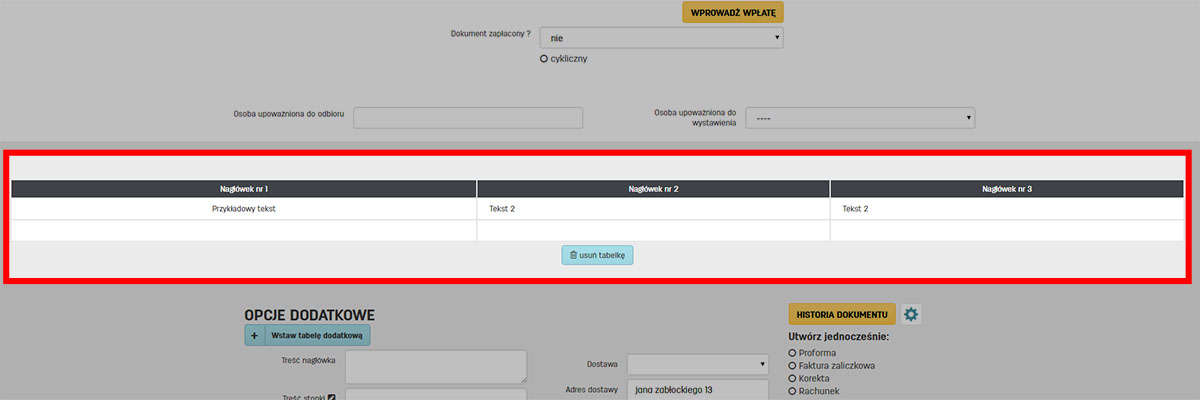This screenshot has height=400, width=1200.
Task: Choose the Proforma radio button
Action: [792, 353]
